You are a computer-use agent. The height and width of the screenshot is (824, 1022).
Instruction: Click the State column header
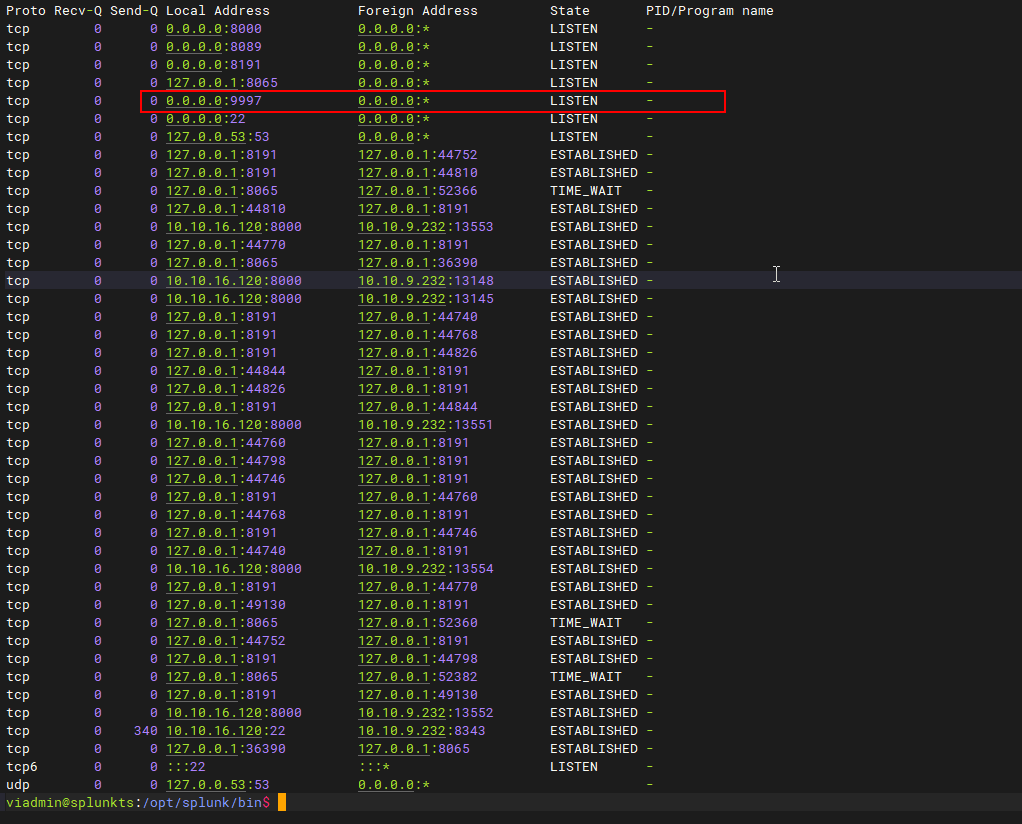[x=570, y=11]
